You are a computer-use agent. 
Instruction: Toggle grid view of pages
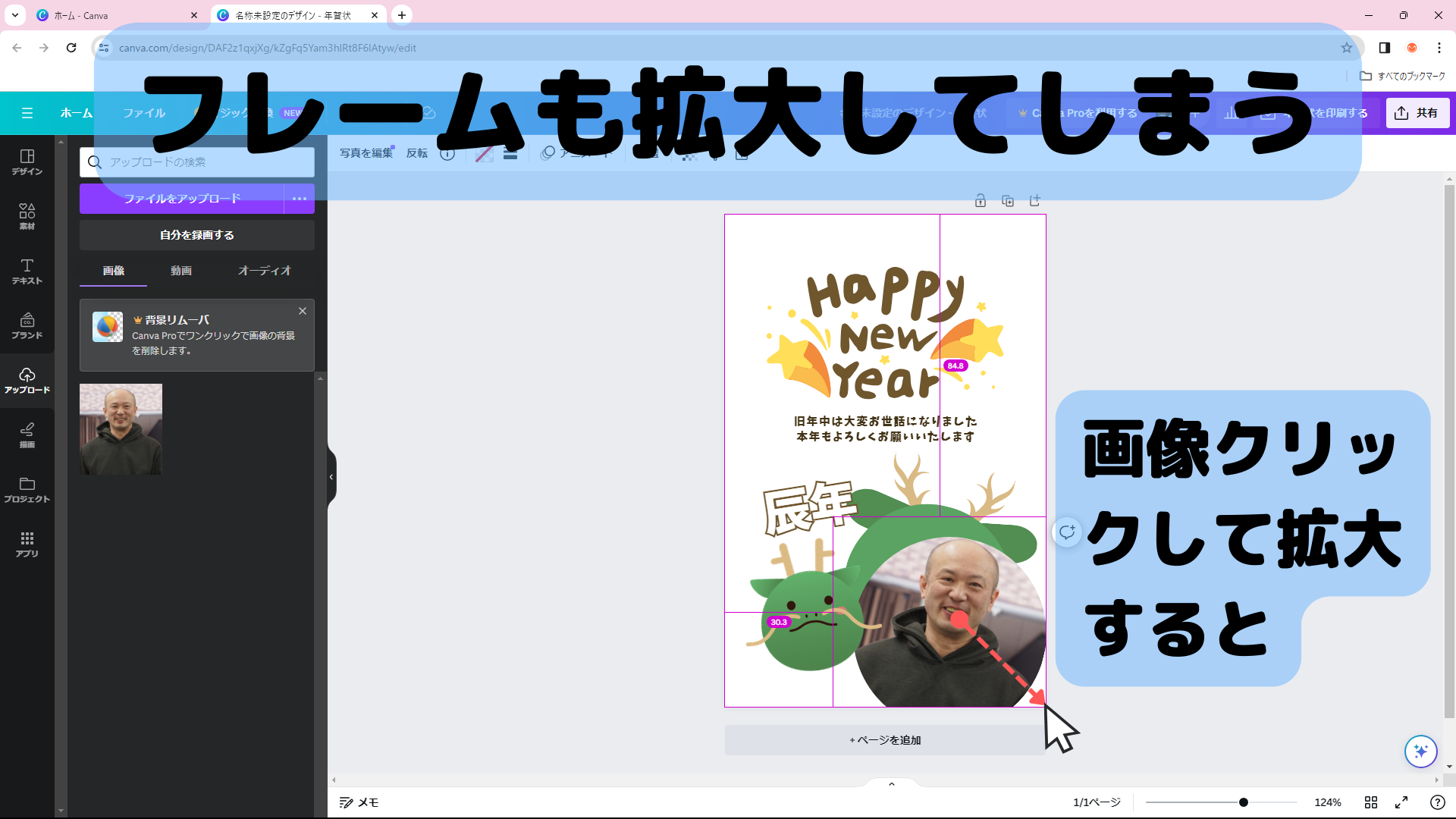tap(1371, 802)
